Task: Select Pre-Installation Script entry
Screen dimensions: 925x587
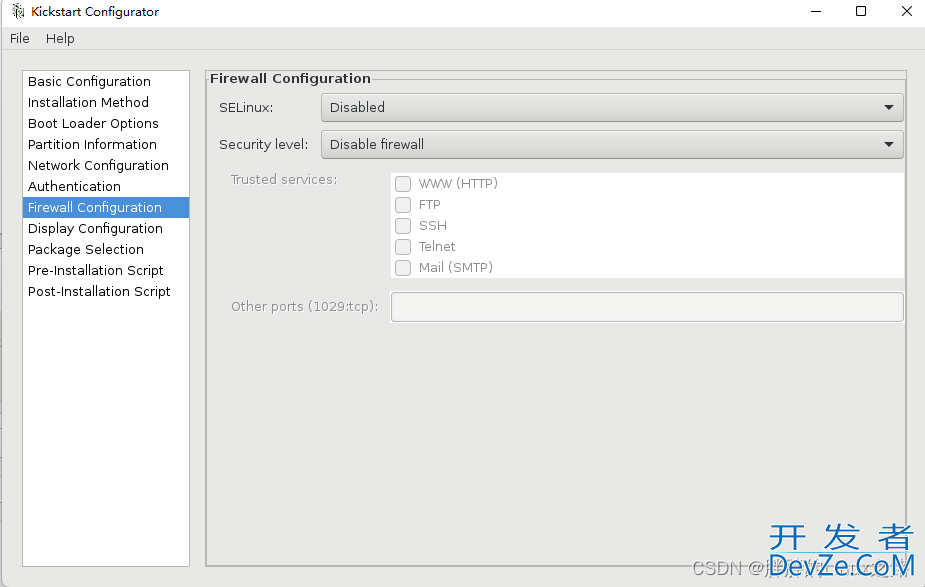Action: (106, 270)
